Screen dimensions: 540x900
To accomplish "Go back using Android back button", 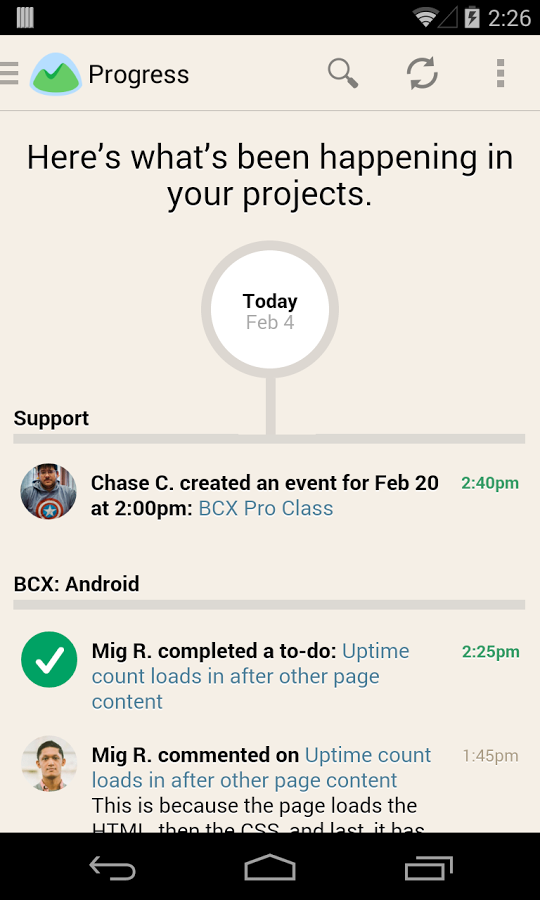I will [x=112, y=868].
